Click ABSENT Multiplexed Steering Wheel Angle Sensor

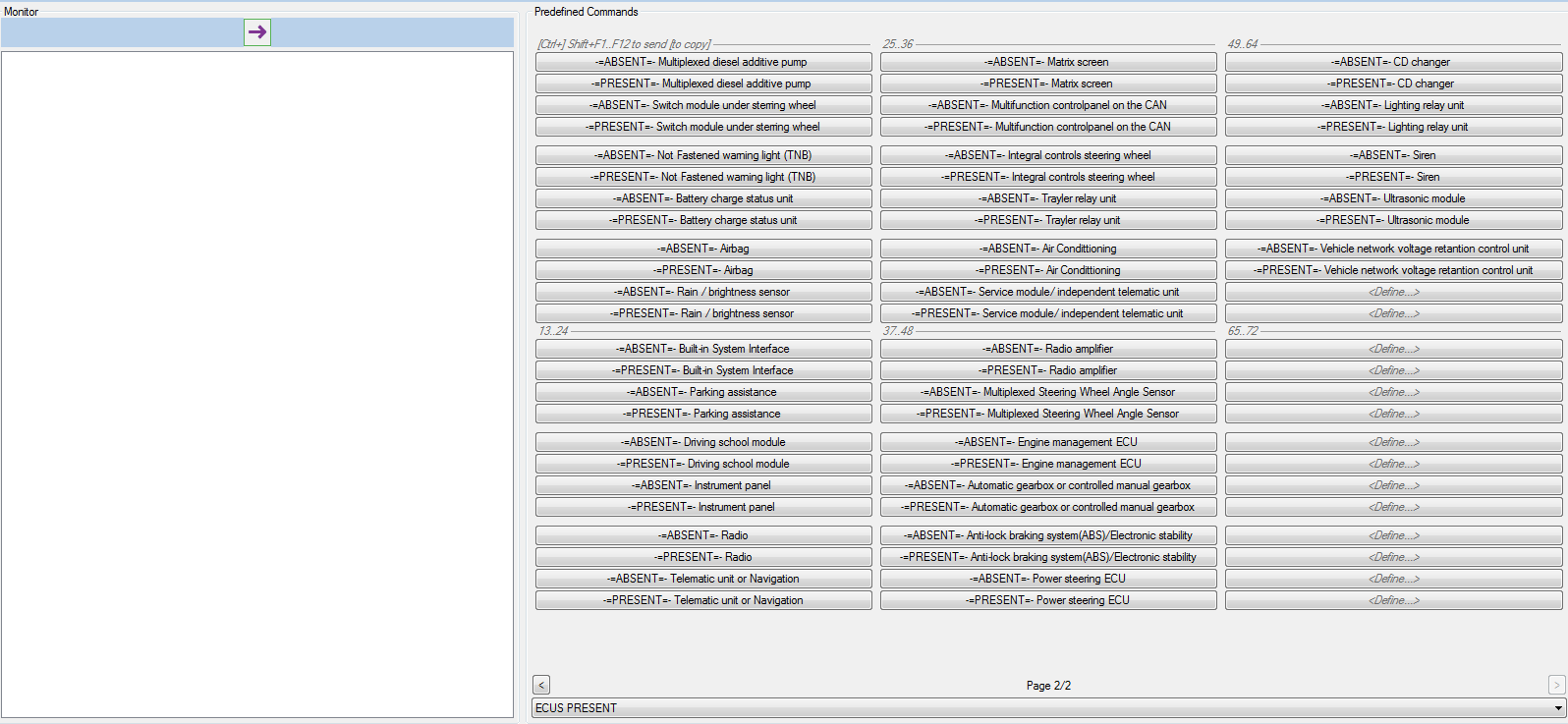click(1048, 392)
